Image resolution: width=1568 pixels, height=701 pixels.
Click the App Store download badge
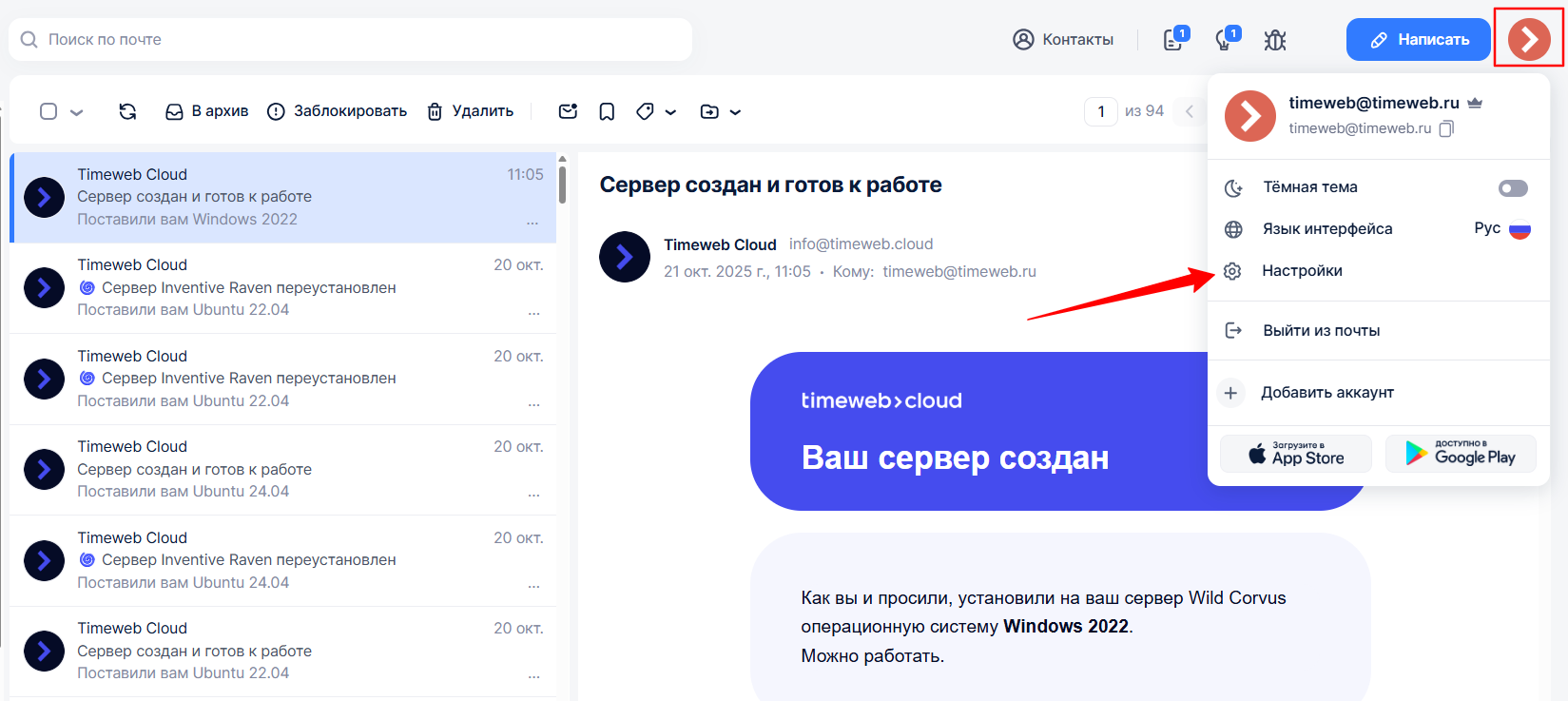(x=1295, y=454)
